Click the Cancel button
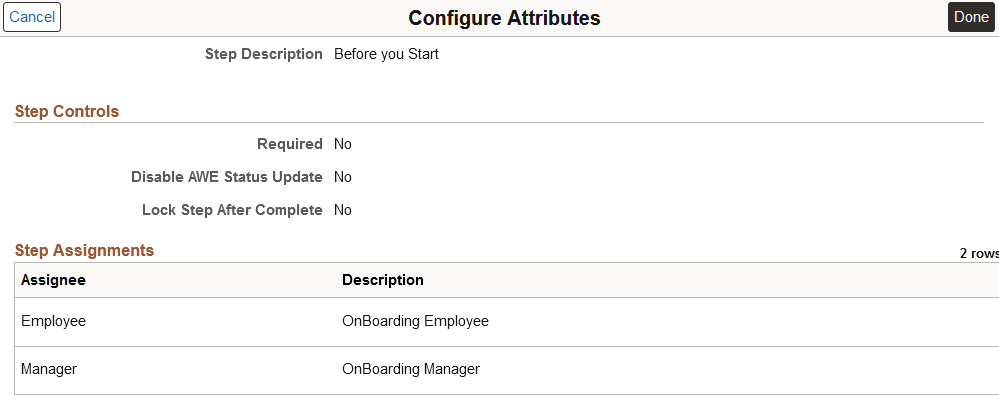999x408 pixels. 32,17
